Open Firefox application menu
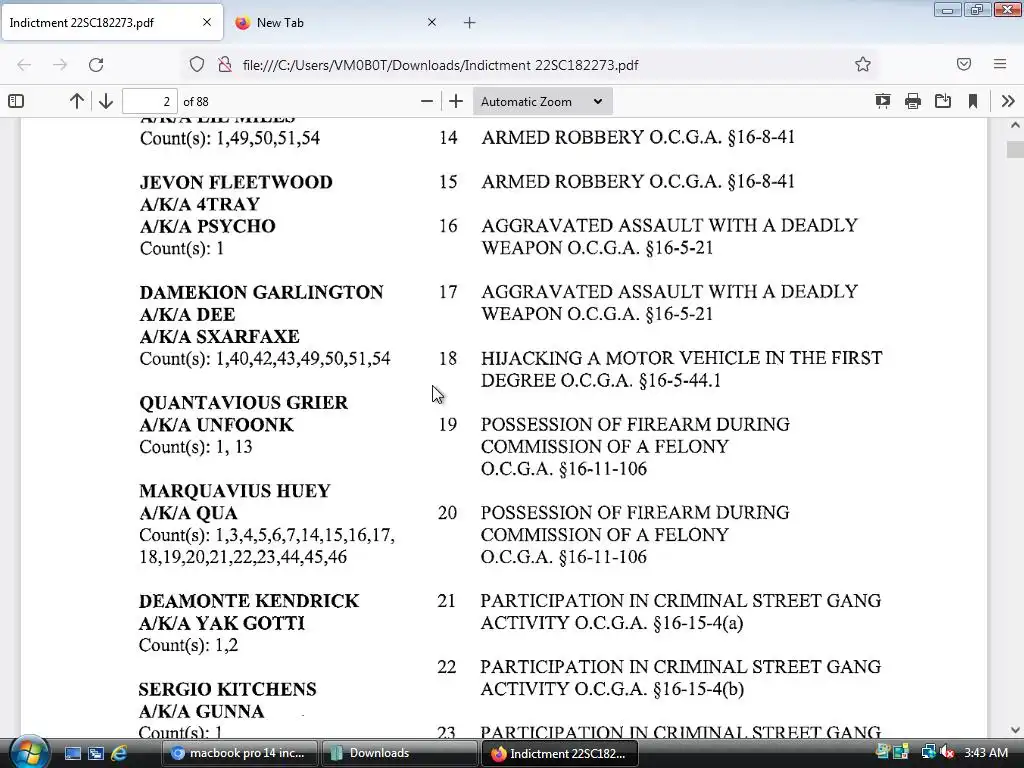This screenshot has height=768, width=1024. coord(999,64)
